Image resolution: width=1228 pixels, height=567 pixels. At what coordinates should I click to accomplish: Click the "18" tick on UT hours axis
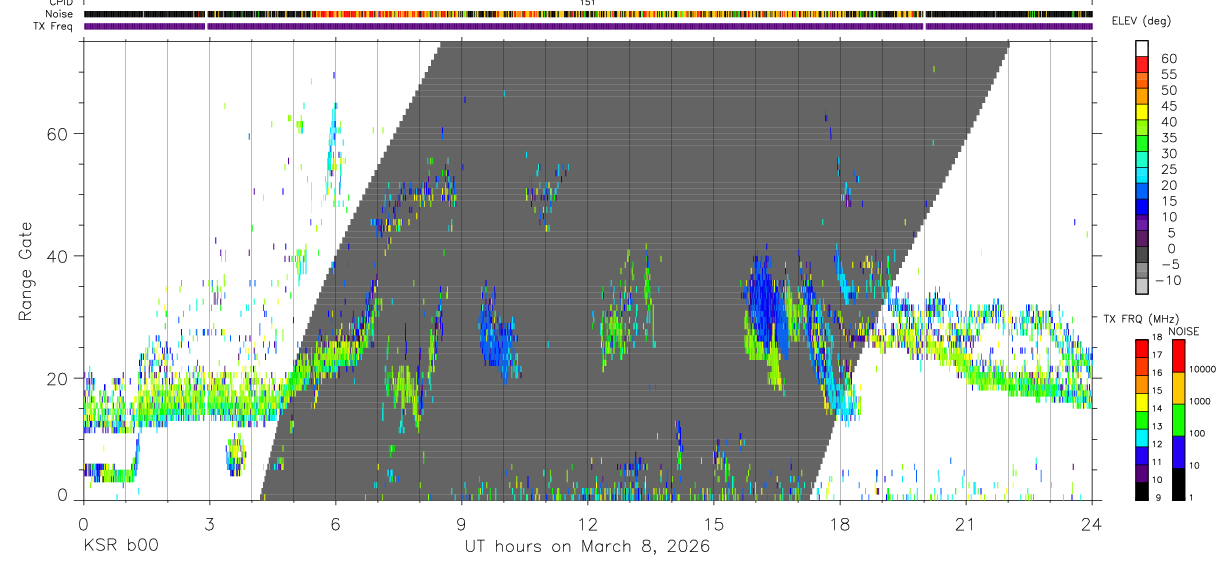840,524
